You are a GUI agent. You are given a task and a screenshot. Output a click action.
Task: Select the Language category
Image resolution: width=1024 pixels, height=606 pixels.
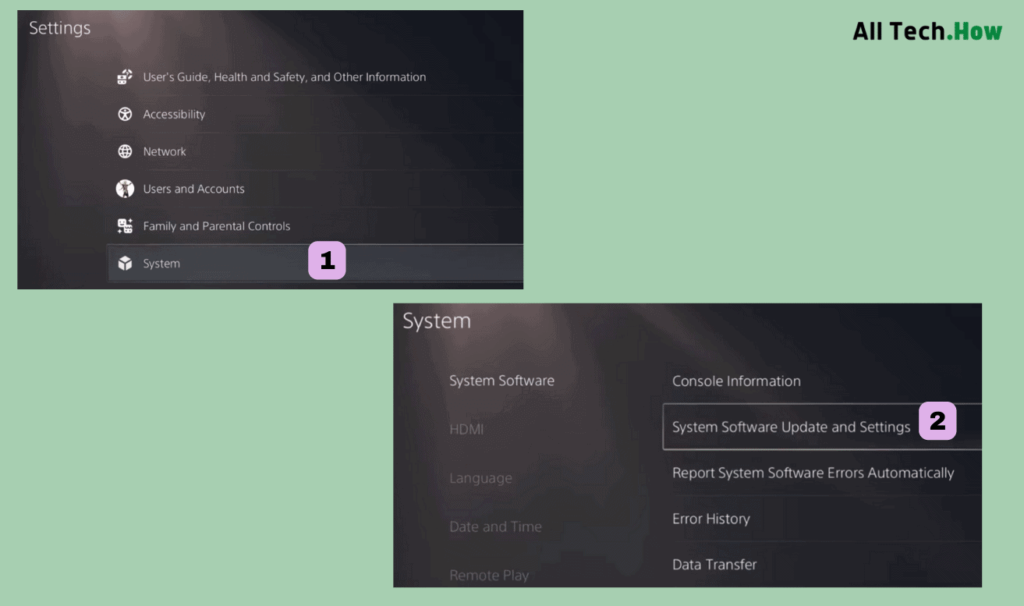pos(481,478)
